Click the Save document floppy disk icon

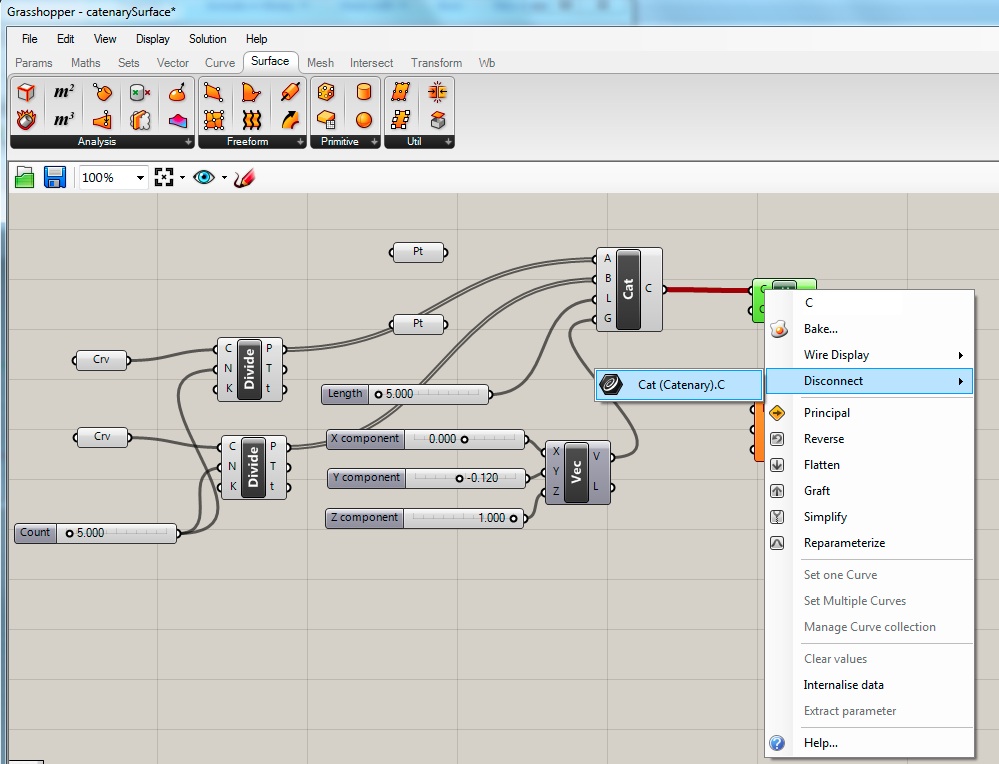(55, 178)
